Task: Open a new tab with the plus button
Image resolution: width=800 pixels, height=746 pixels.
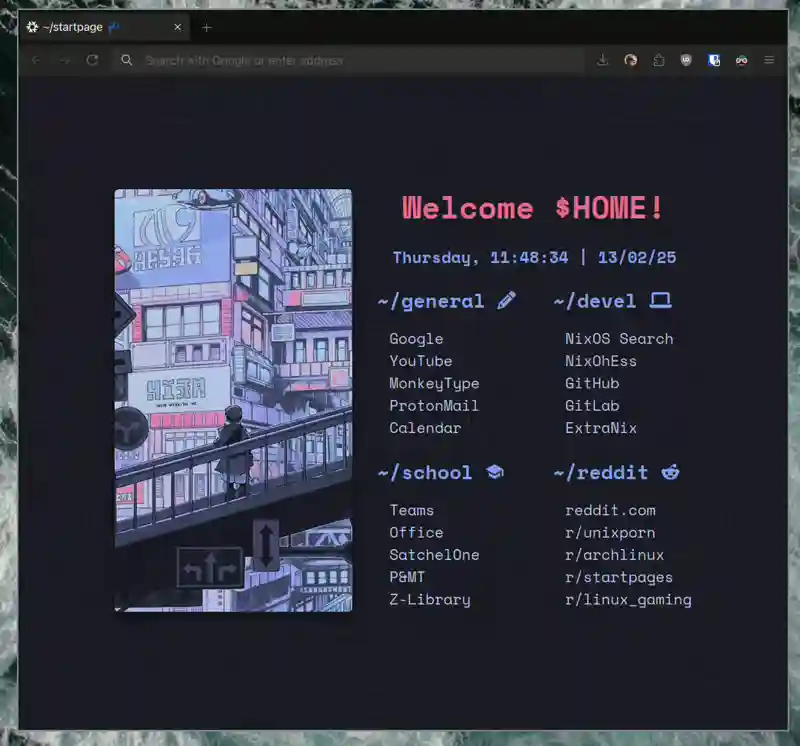Action: click(x=207, y=28)
